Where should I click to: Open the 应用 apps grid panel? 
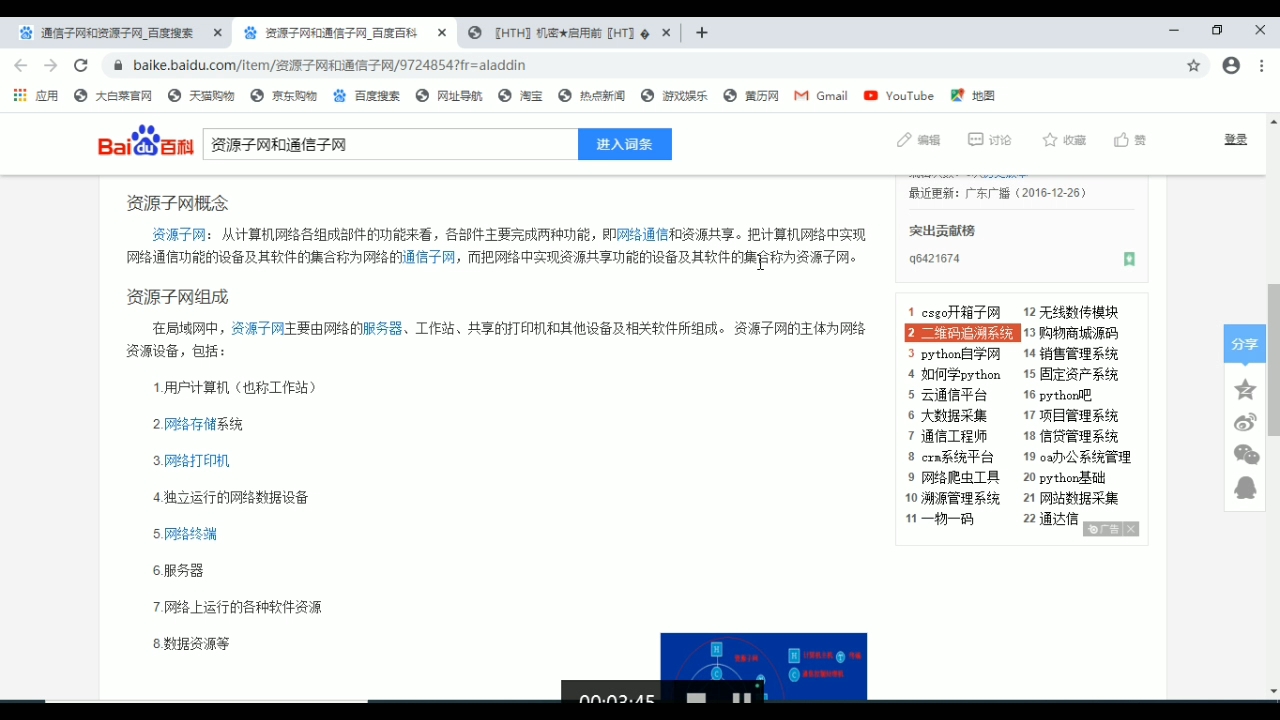(19, 95)
